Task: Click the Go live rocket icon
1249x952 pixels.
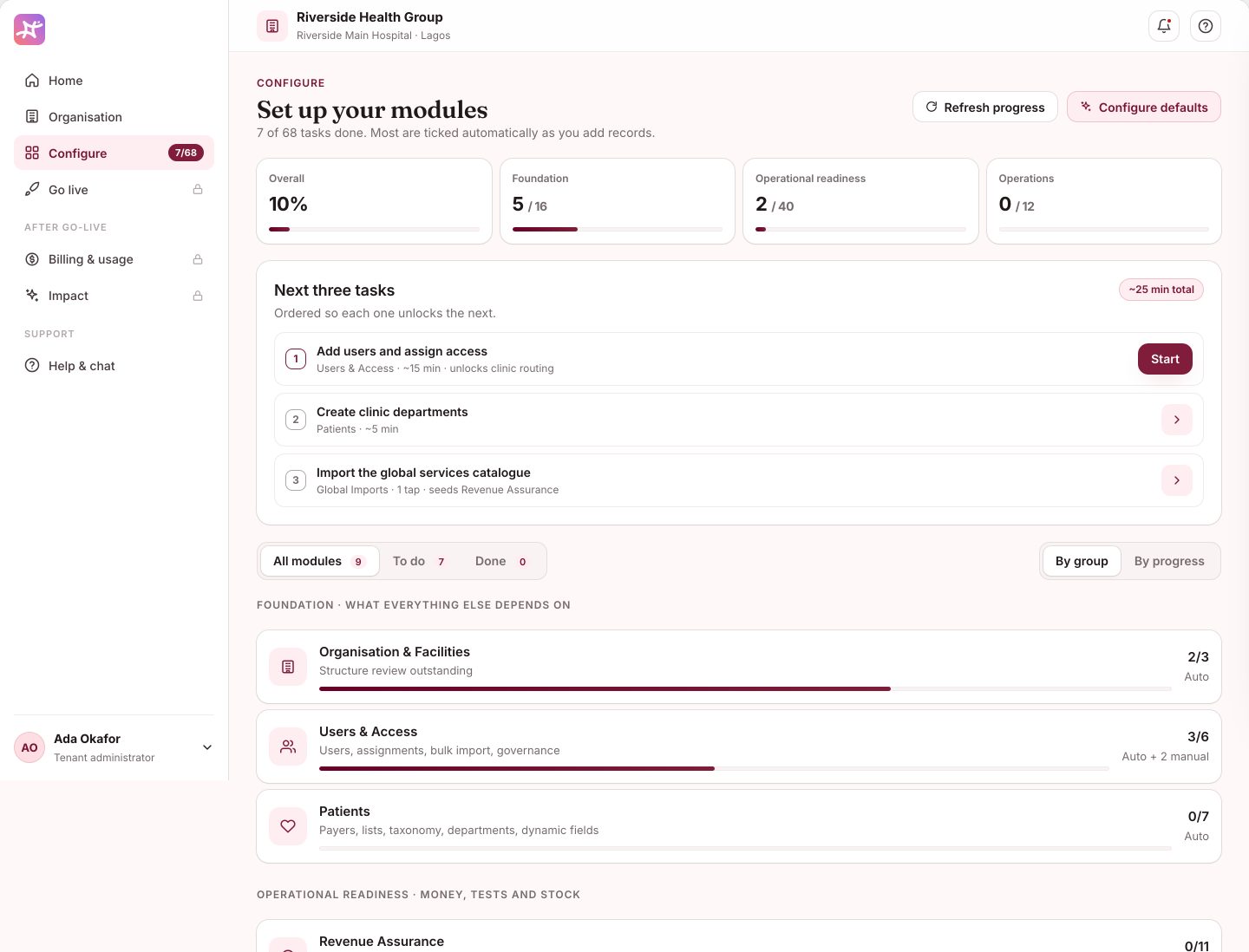Action: coord(32,190)
